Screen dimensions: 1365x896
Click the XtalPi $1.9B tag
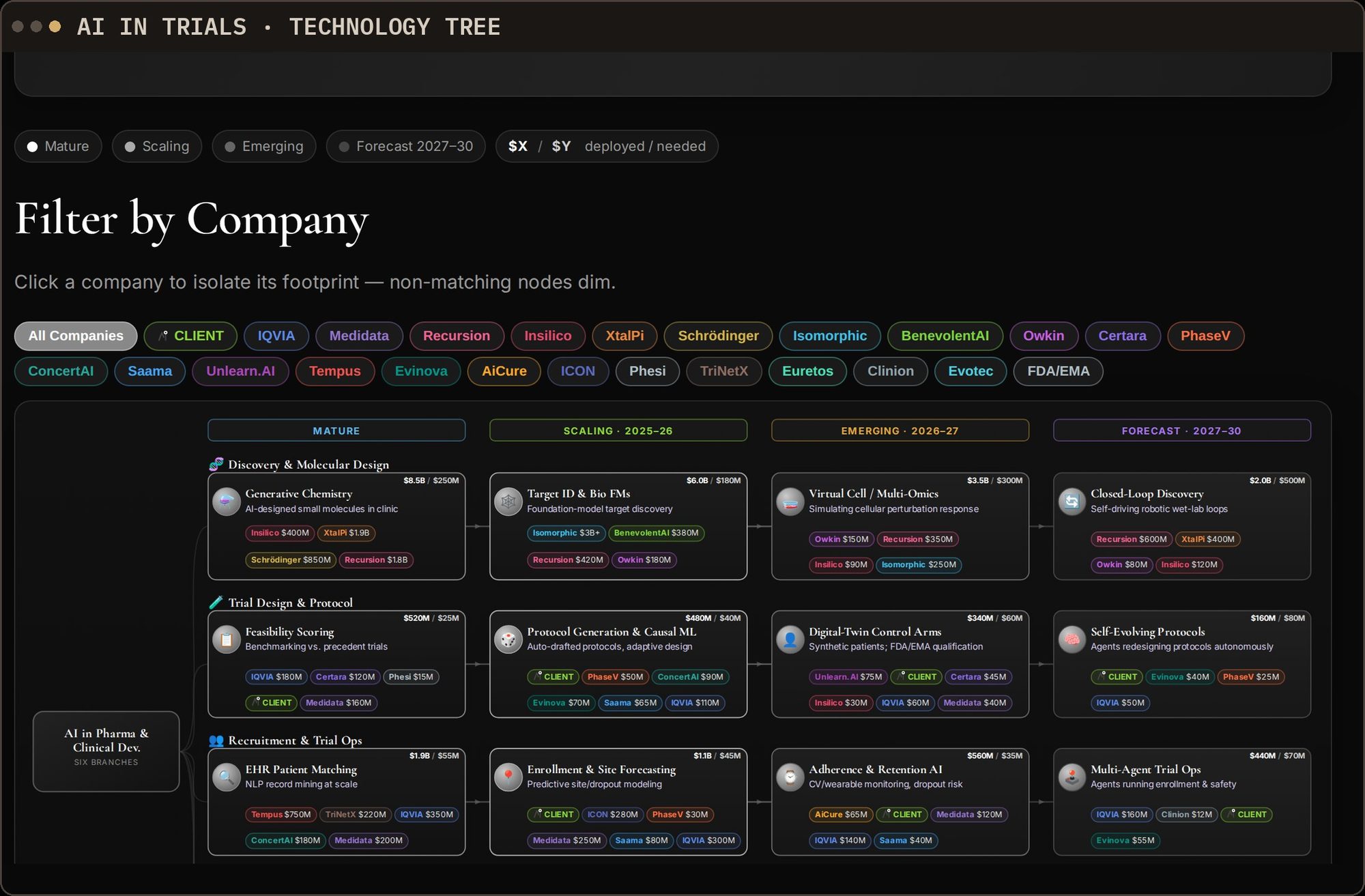(x=347, y=533)
